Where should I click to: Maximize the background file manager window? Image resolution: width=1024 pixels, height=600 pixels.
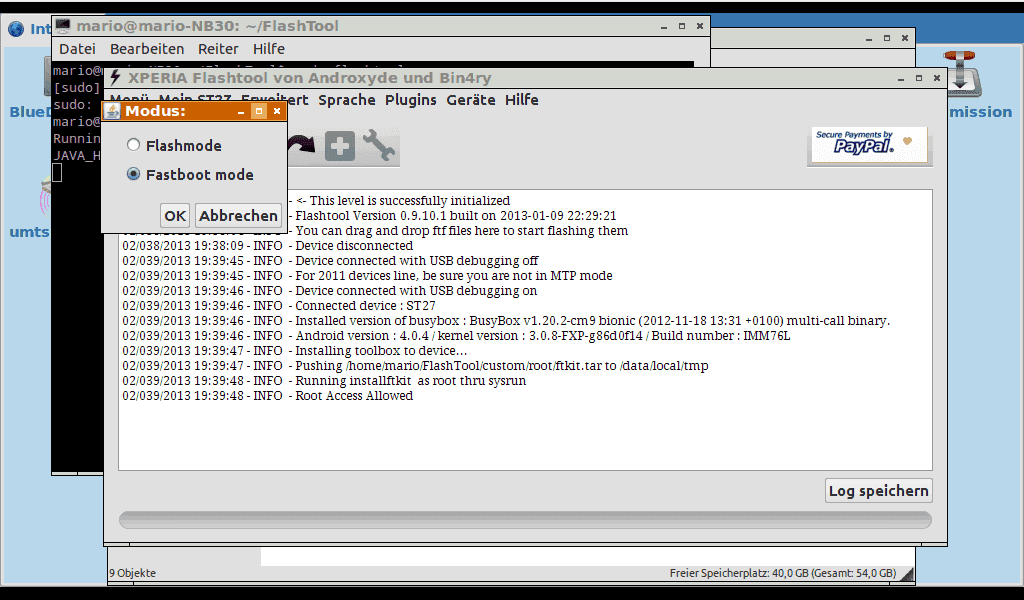click(887, 38)
